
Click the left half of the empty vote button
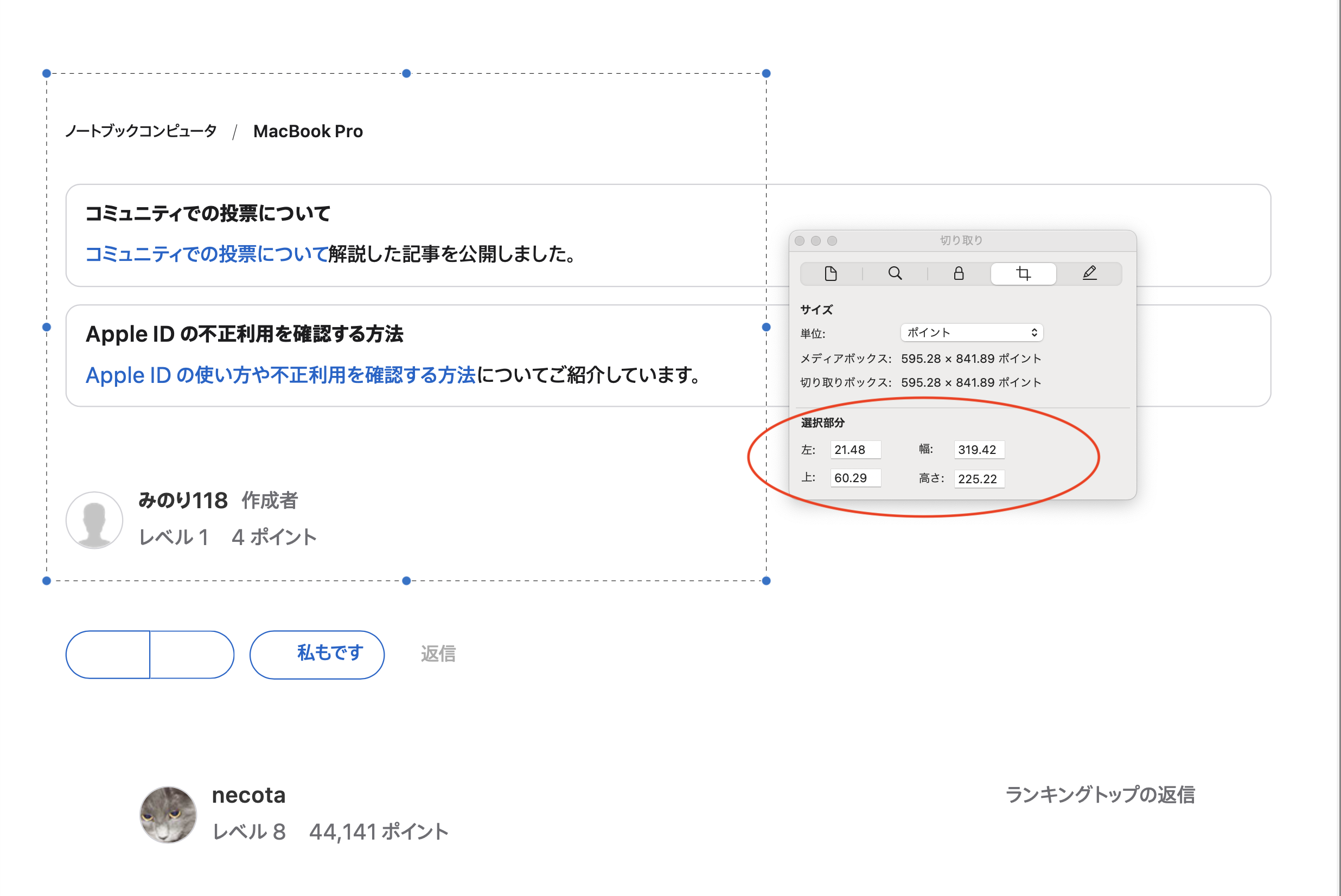coord(108,655)
